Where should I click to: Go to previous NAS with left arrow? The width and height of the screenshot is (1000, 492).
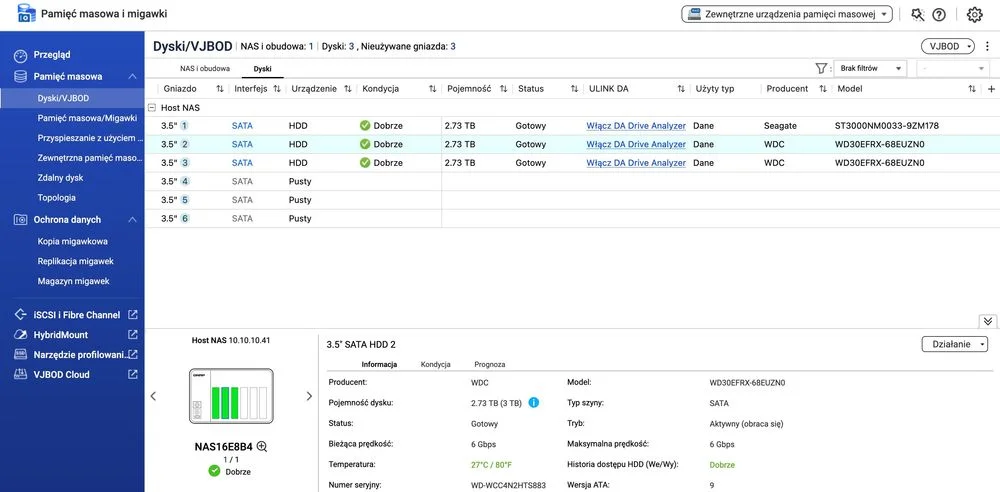pyautogui.click(x=153, y=396)
